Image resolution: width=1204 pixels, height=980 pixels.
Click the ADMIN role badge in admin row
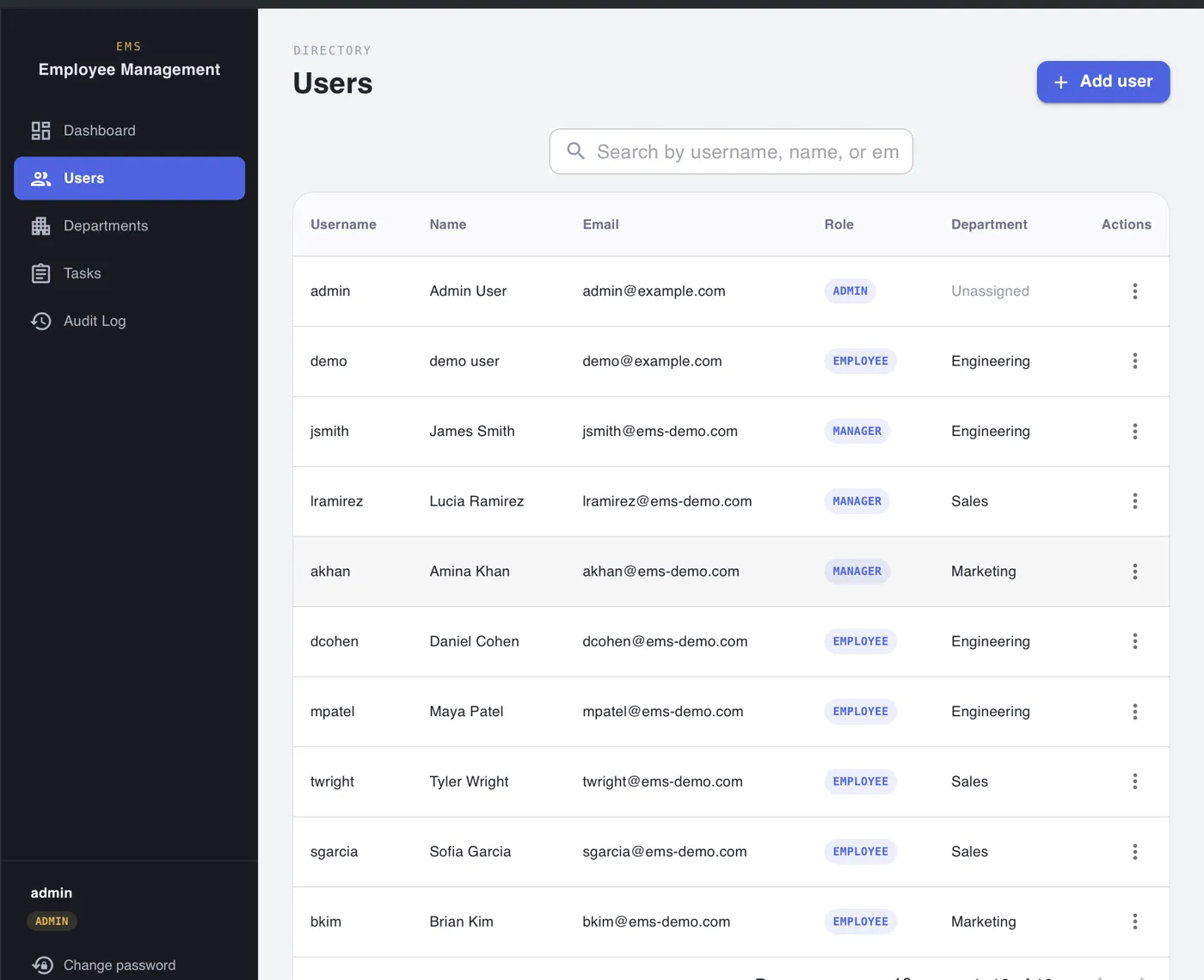click(850, 291)
